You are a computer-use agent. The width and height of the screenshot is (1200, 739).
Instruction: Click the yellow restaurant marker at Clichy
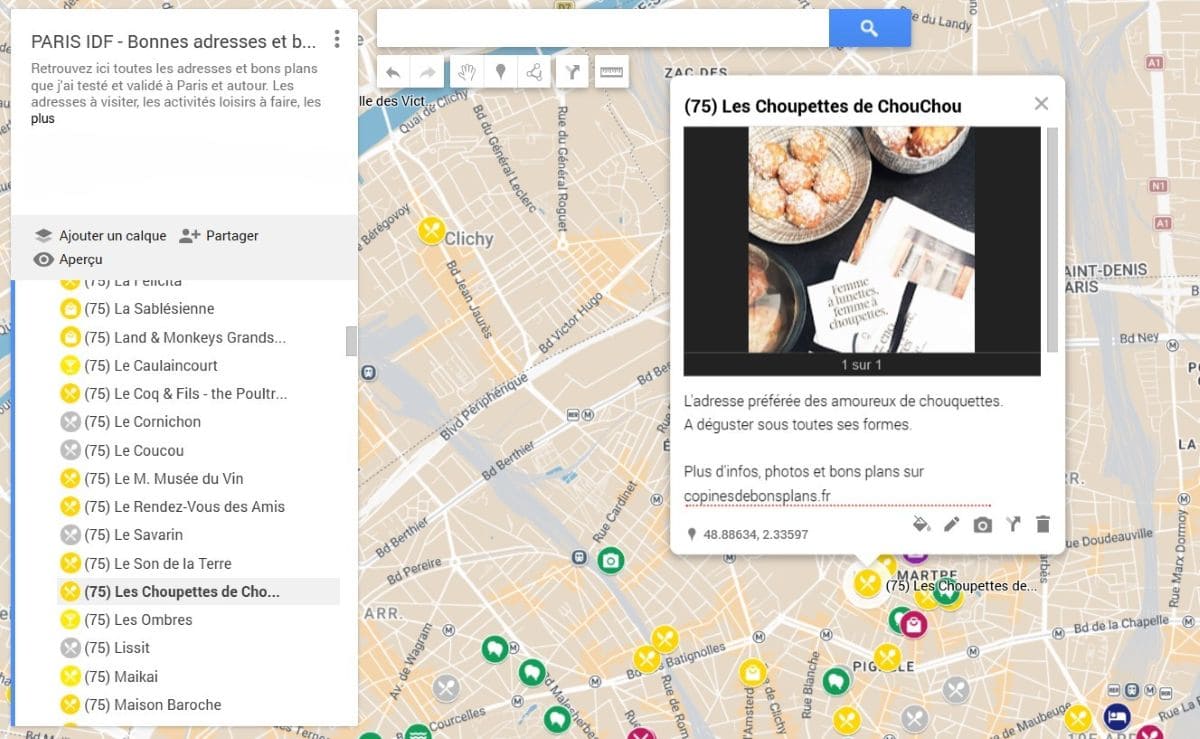(x=431, y=231)
